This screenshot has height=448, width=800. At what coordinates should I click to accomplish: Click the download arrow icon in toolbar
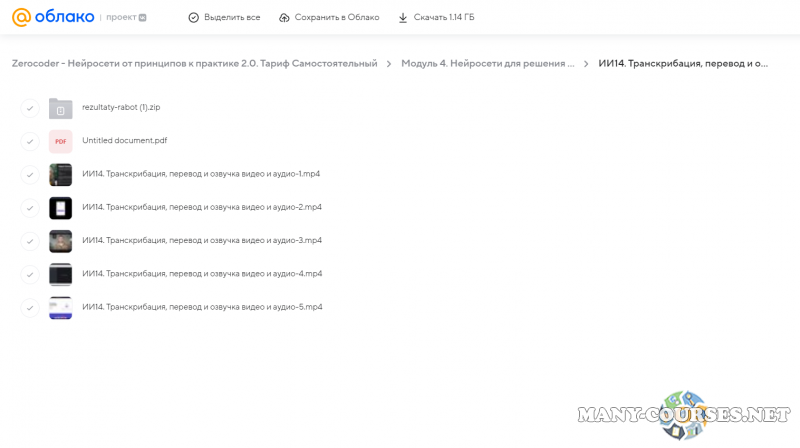(403, 18)
